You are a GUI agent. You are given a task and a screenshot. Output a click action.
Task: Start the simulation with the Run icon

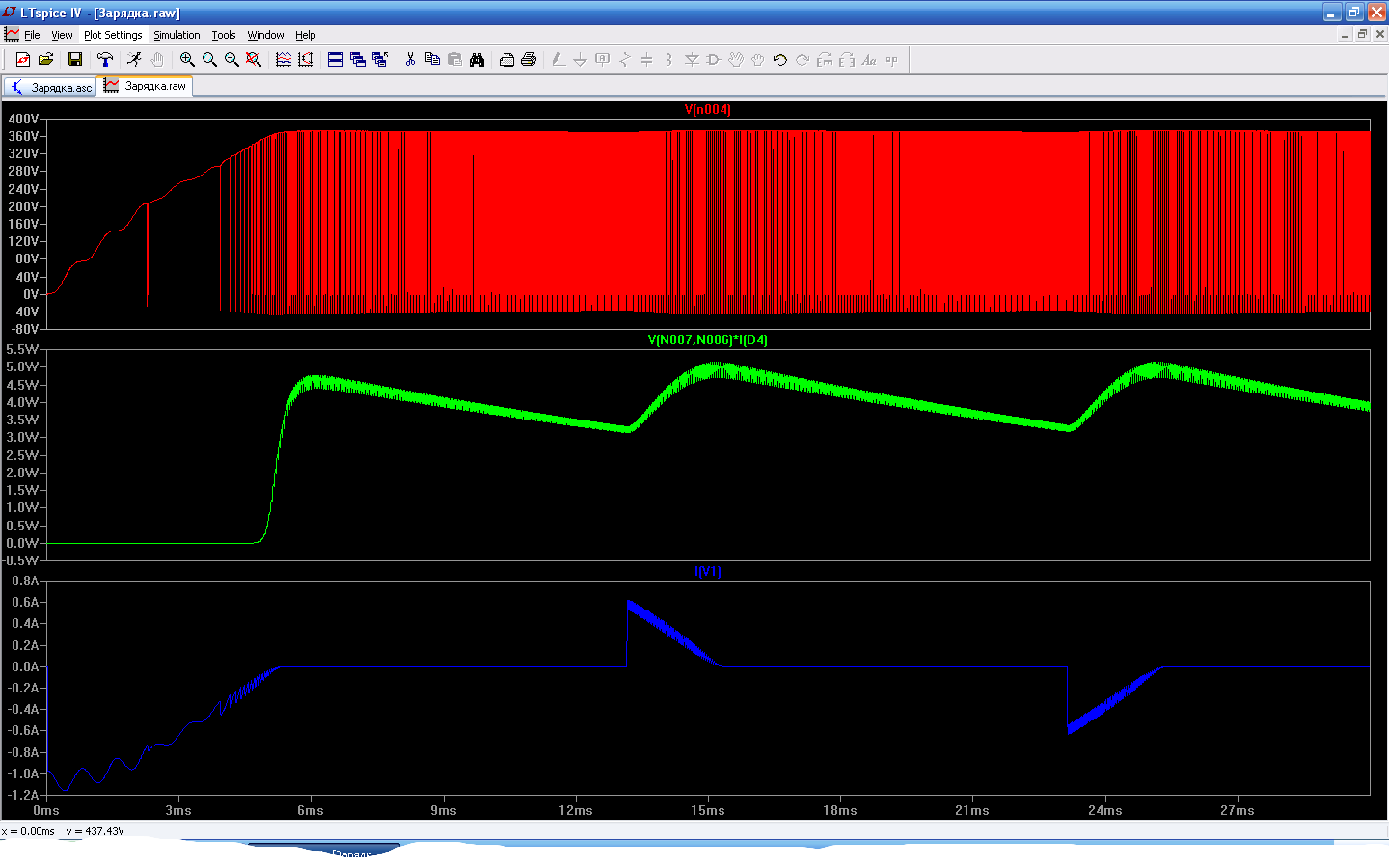(134, 60)
